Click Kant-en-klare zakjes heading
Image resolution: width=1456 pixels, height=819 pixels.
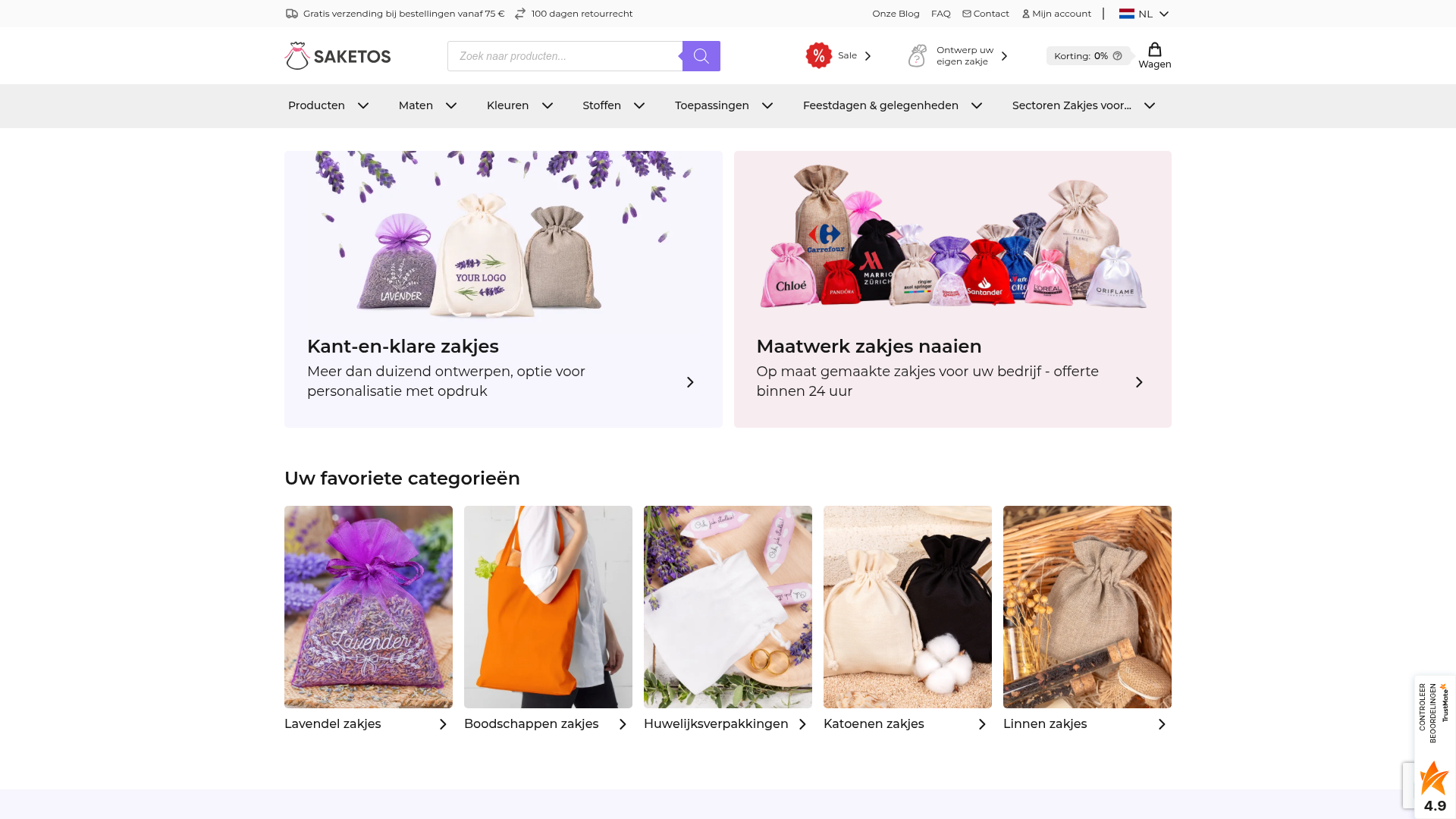click(403, 347)
